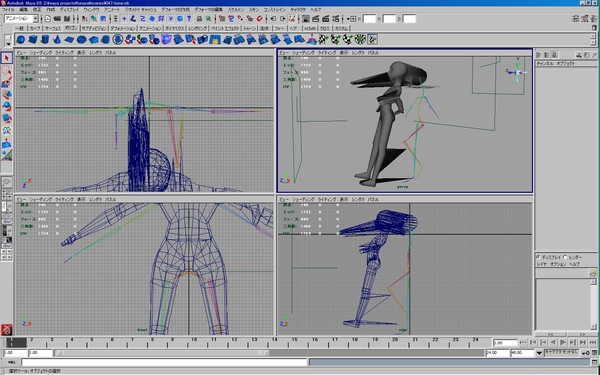Switch to the アニメーション shelf tab
Viewport: 600px width, 375px height.
[x=150, y=28]
